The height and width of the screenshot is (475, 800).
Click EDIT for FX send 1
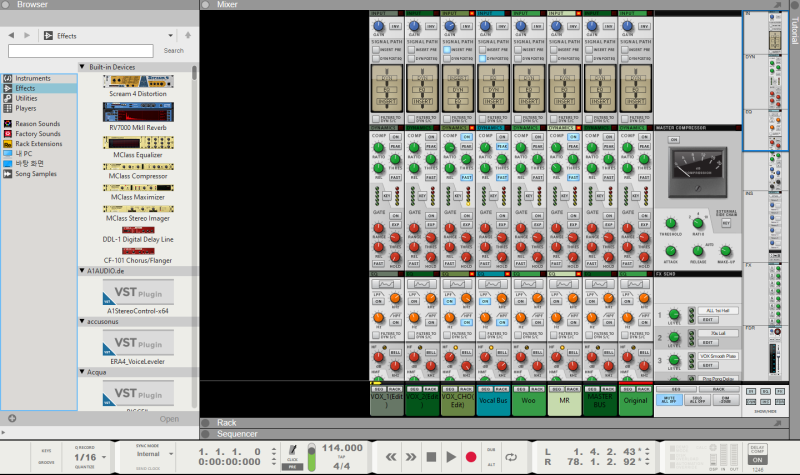[708, 320]
